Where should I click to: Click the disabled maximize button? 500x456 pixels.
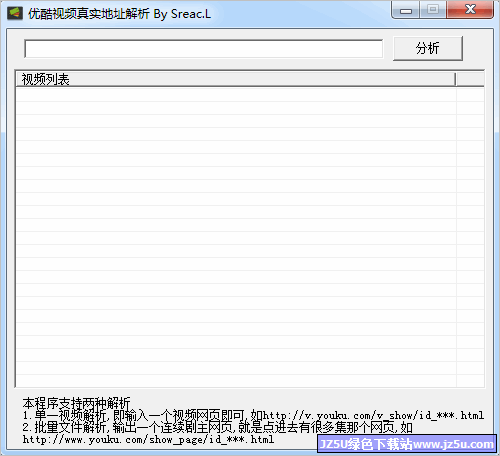point(433,10)
